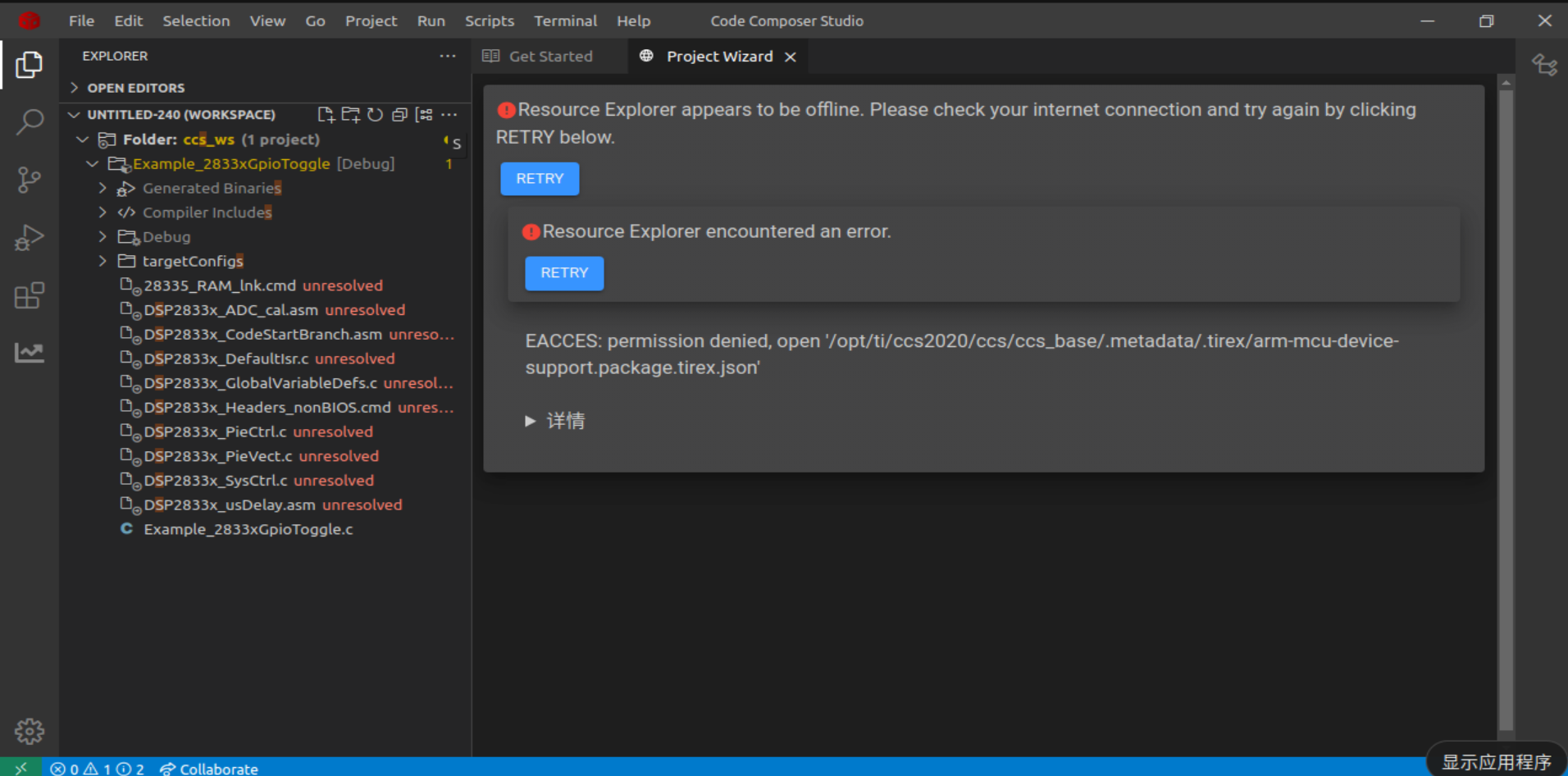1568x776 pixels.
Task: Open the File menu
Action: (81, 21)
